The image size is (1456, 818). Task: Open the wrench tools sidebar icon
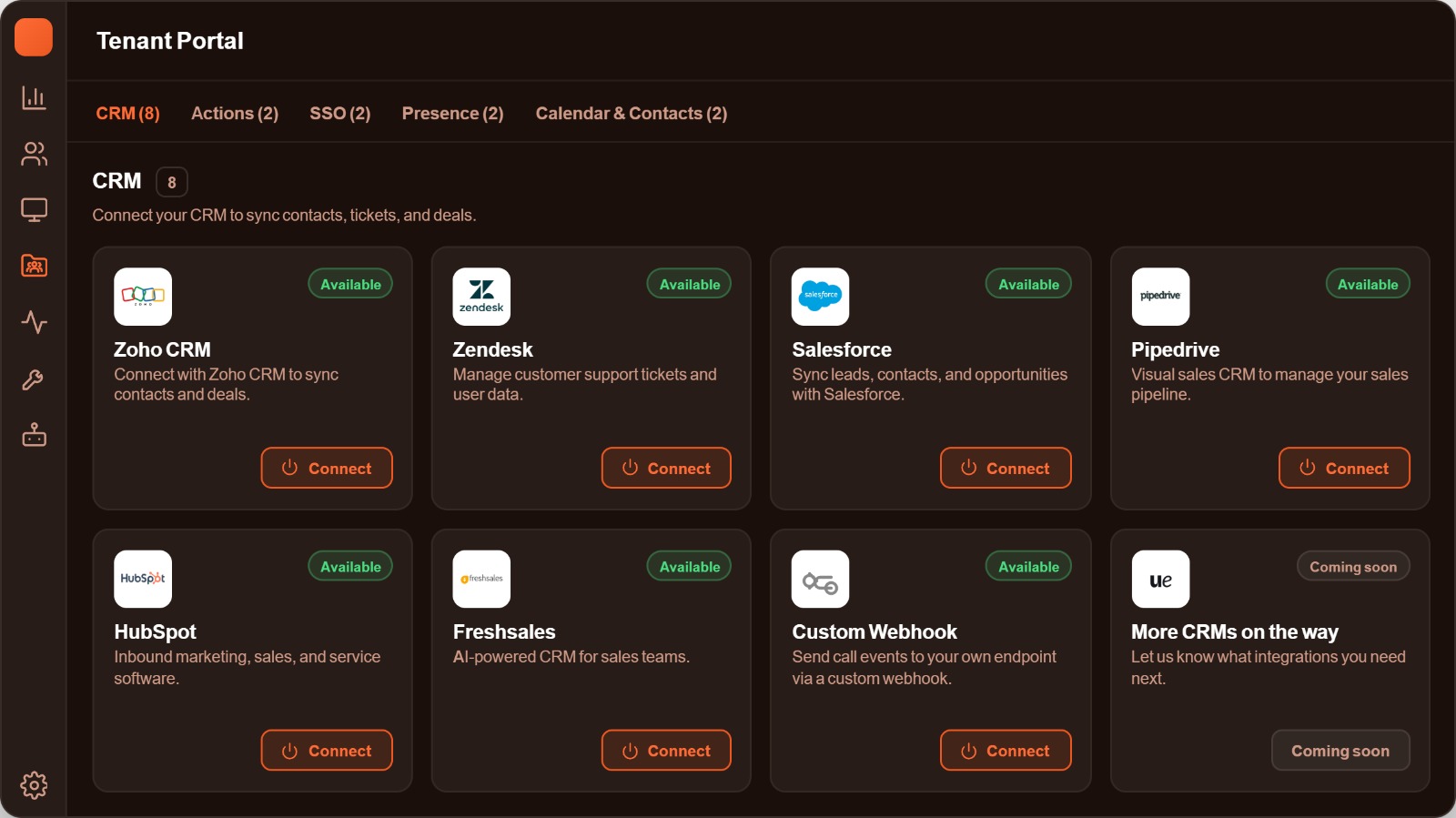(x=34, y=379)
